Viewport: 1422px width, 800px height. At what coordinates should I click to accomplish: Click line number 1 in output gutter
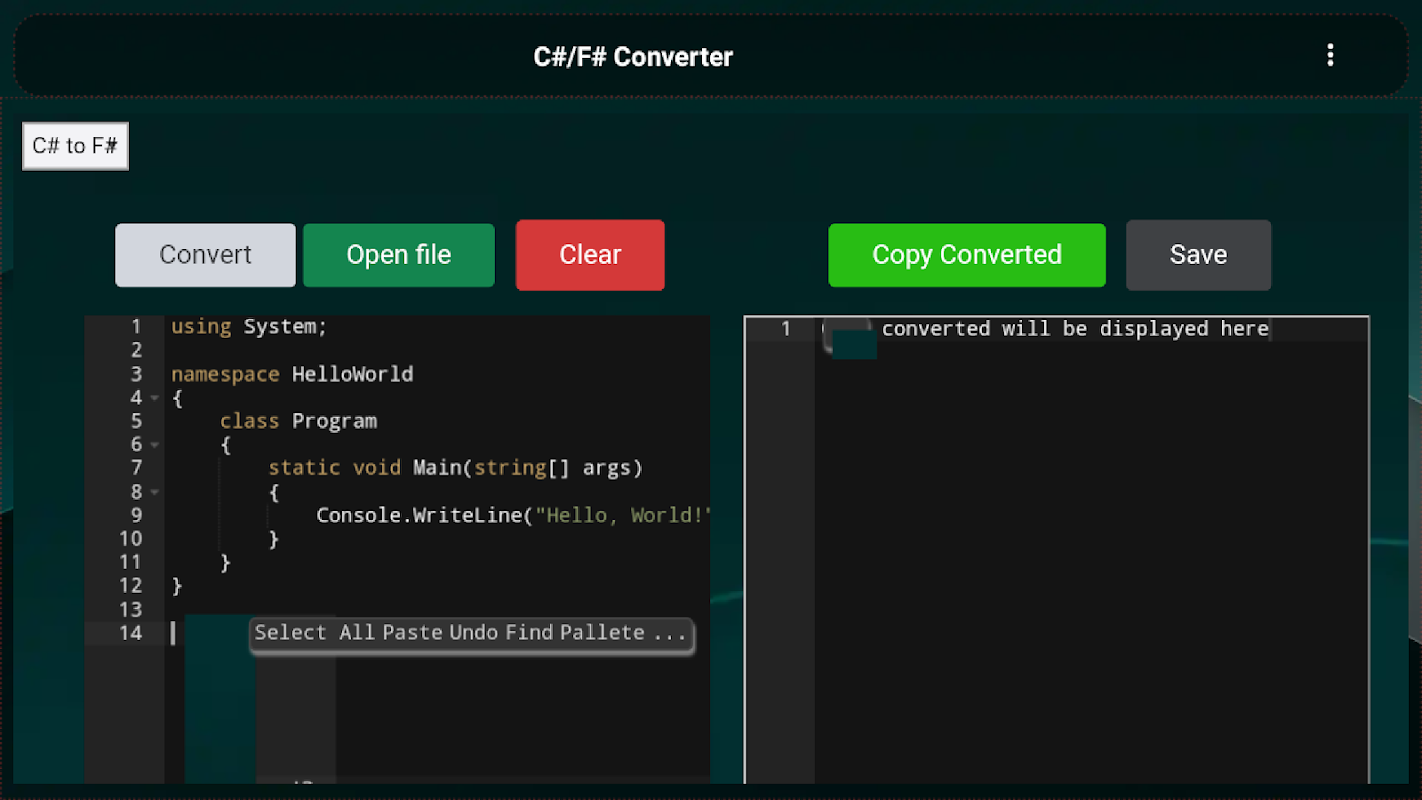tap(786, 329)
